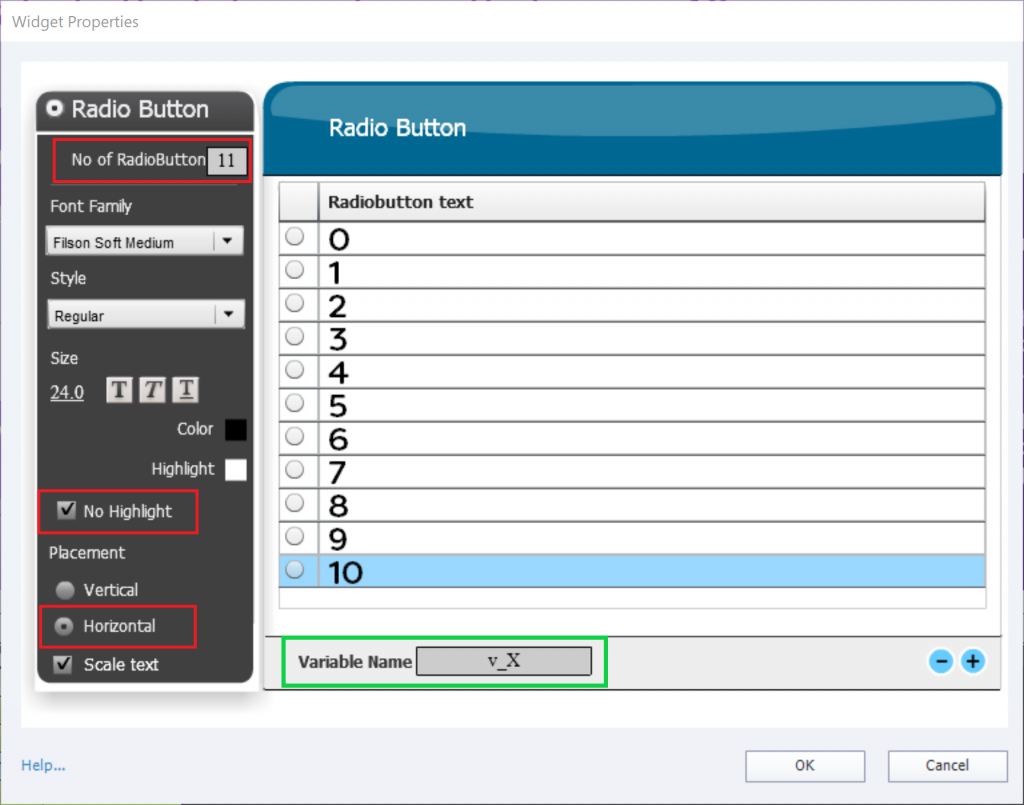Select Horizontal placement option
Screen dimensions: 1024x805
point(65,626)
